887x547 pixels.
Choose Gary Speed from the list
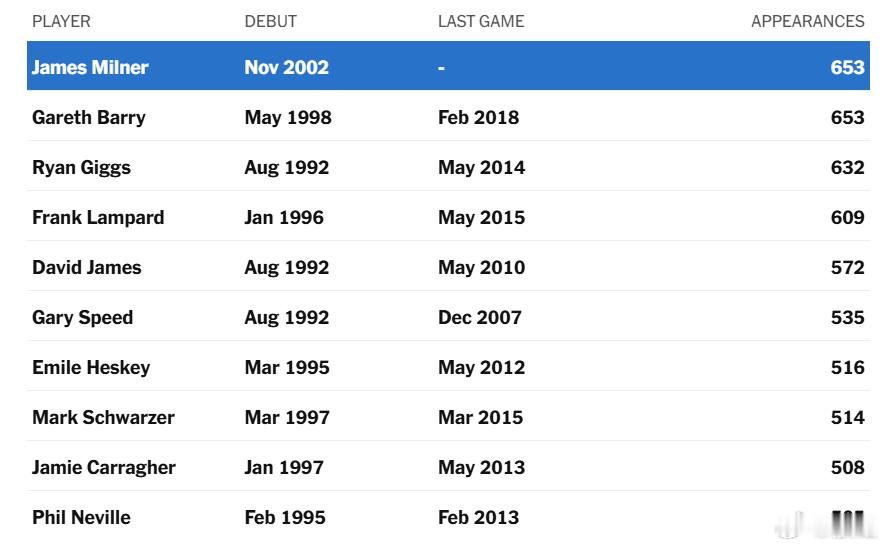pyautogui.click(x=82, y=317)
